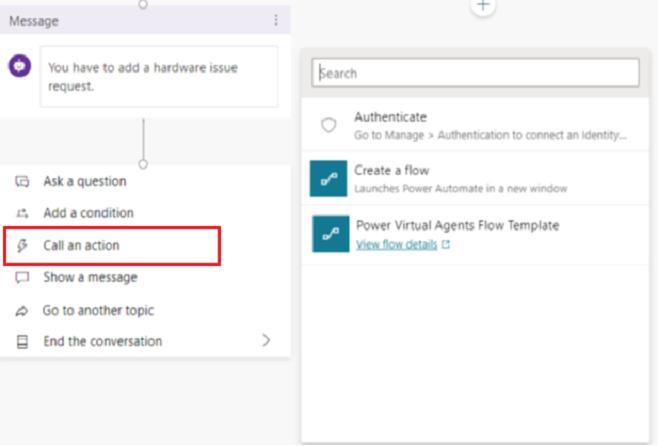
Task: Click the Create a flow teal icon
Action: pos(329,178)
